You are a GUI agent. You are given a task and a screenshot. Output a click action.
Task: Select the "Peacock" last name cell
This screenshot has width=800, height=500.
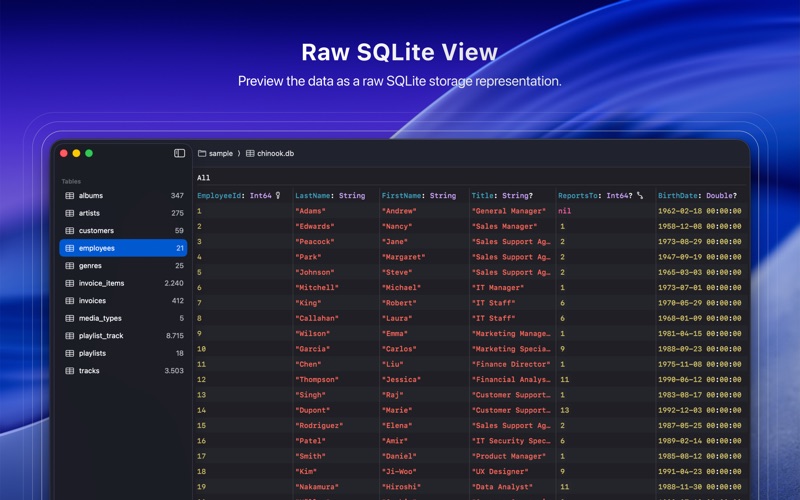(315, 241)
